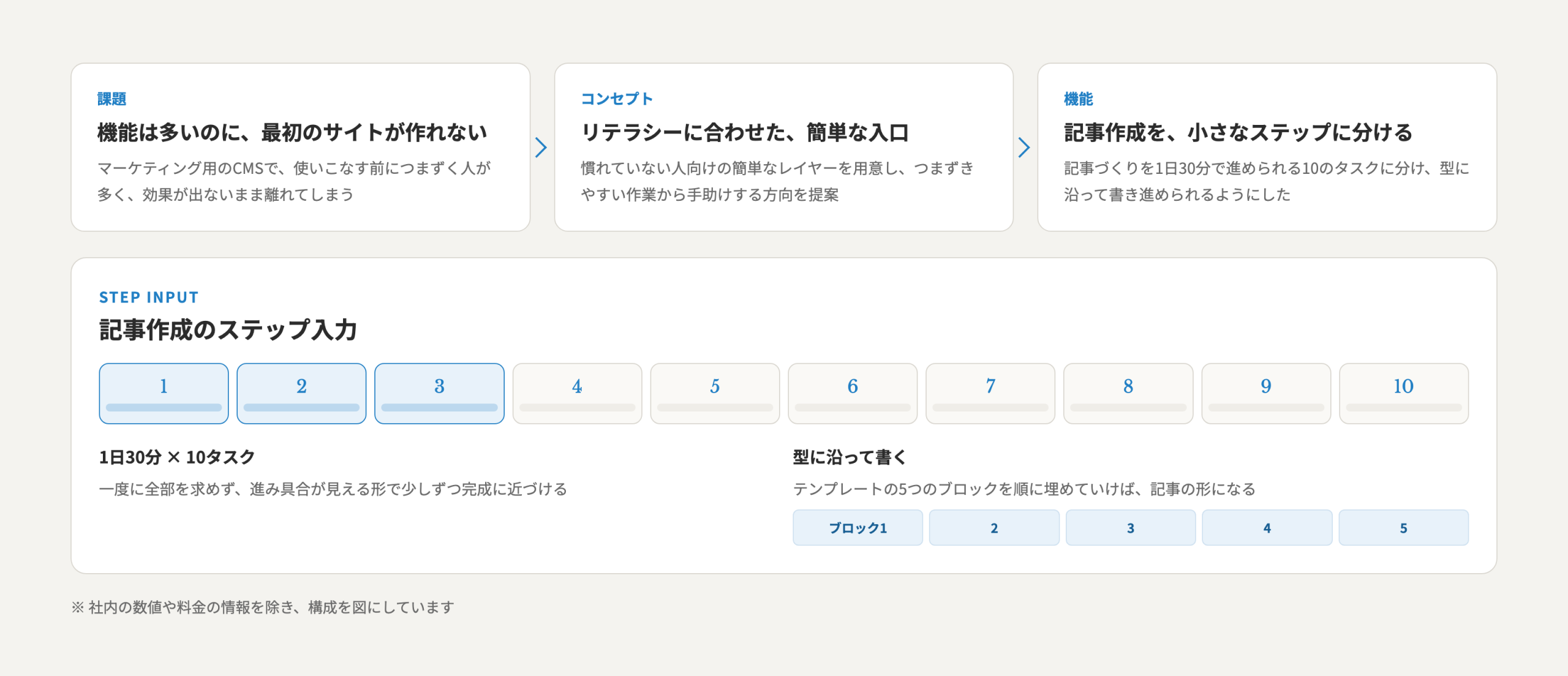Click description starting 記事づくりを1日30分で
This screenshot has height=676, width=1568.
1267,181
